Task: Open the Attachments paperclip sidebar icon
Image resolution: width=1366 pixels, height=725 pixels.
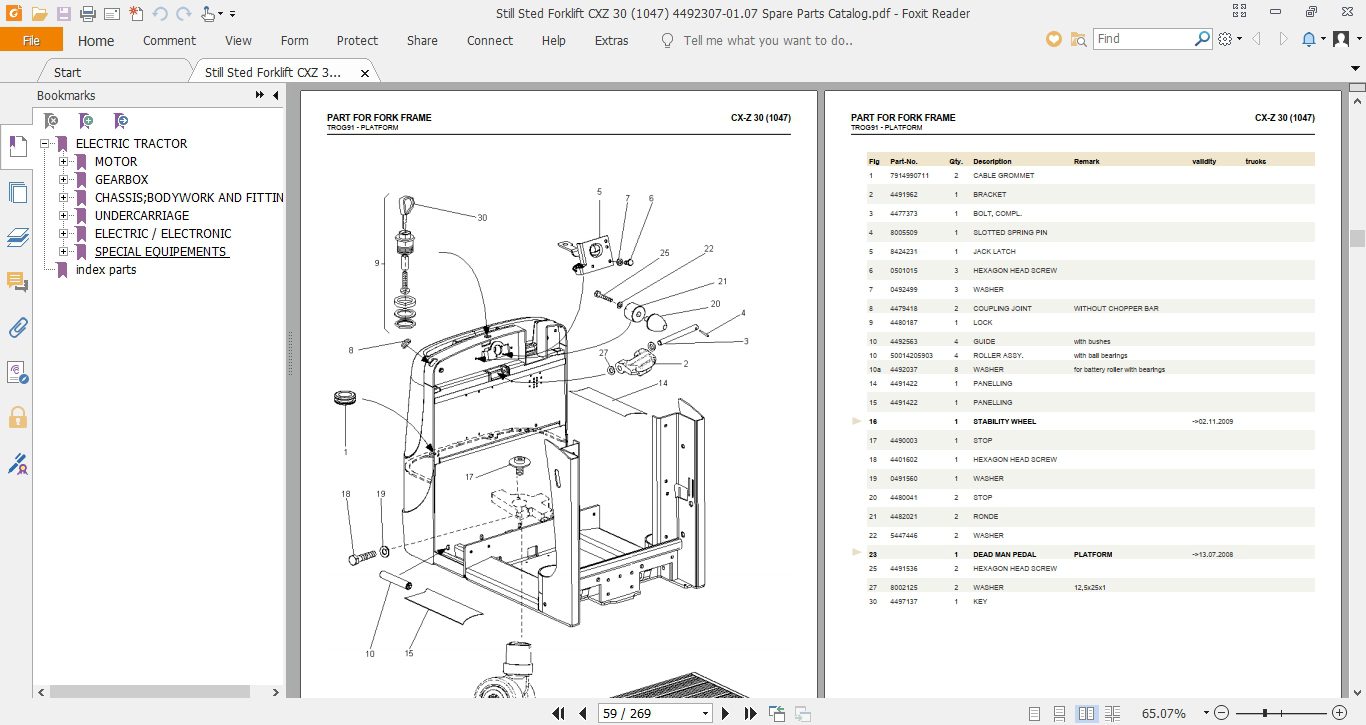Action: 17,327
